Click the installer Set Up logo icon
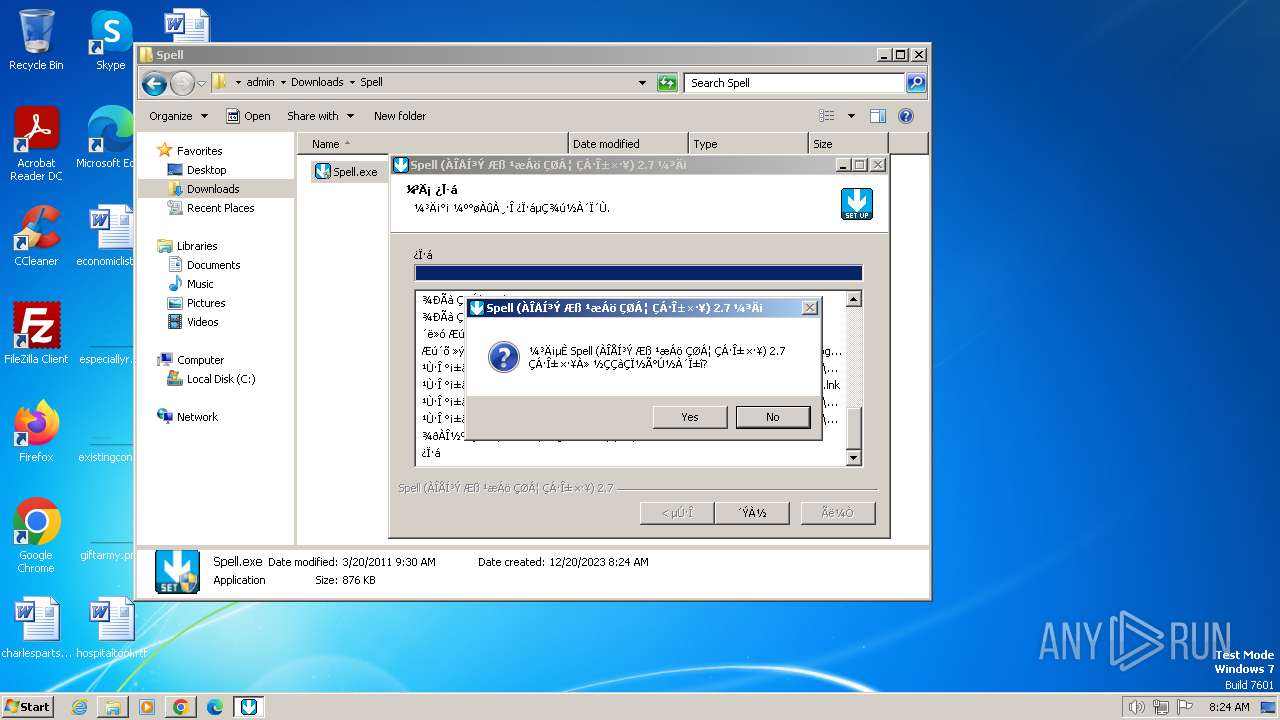This screenshot has height=720, width=1280. click(x=857, y=204)
